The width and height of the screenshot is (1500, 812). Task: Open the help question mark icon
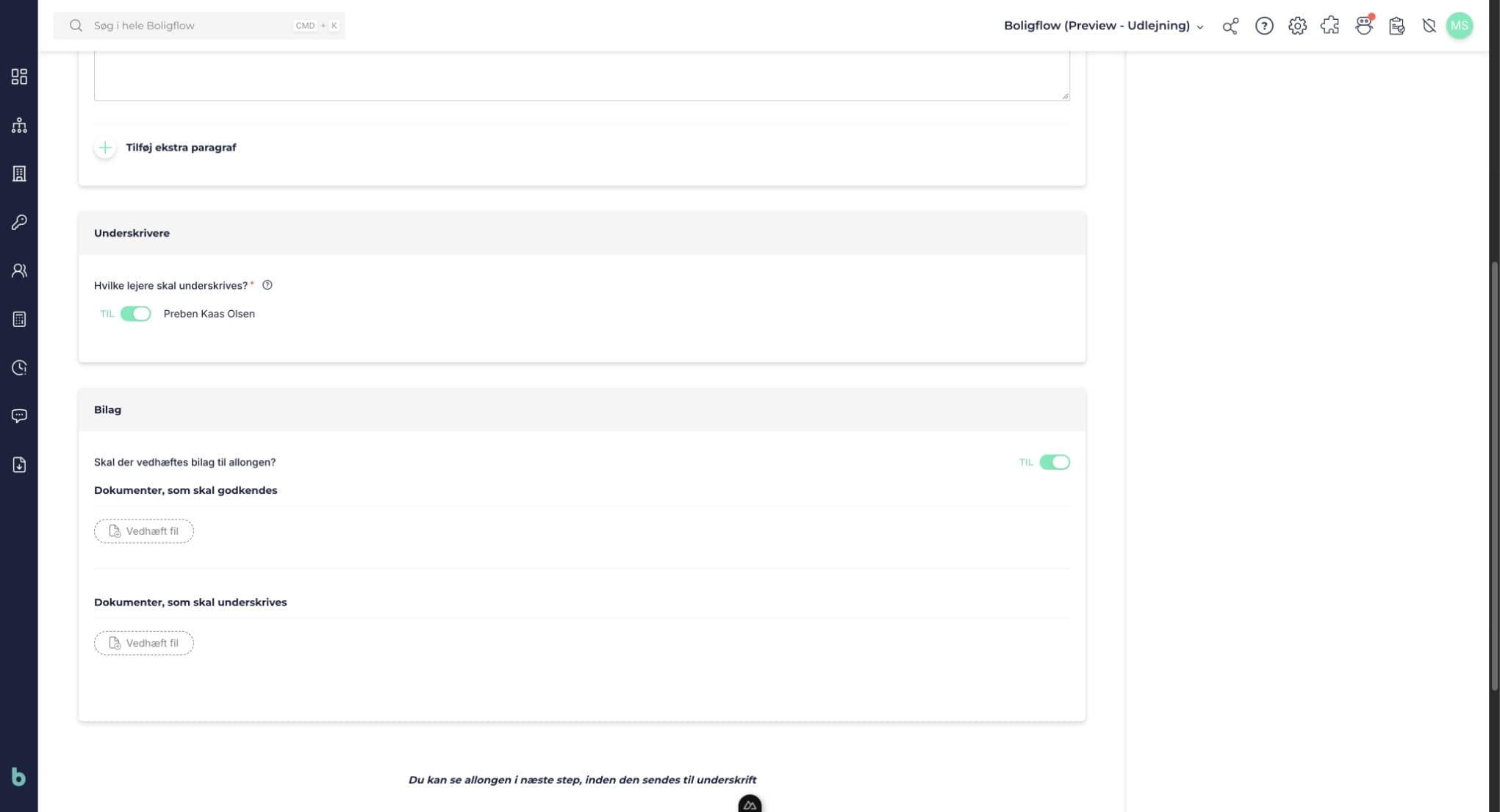click(x=1264, y=26)
